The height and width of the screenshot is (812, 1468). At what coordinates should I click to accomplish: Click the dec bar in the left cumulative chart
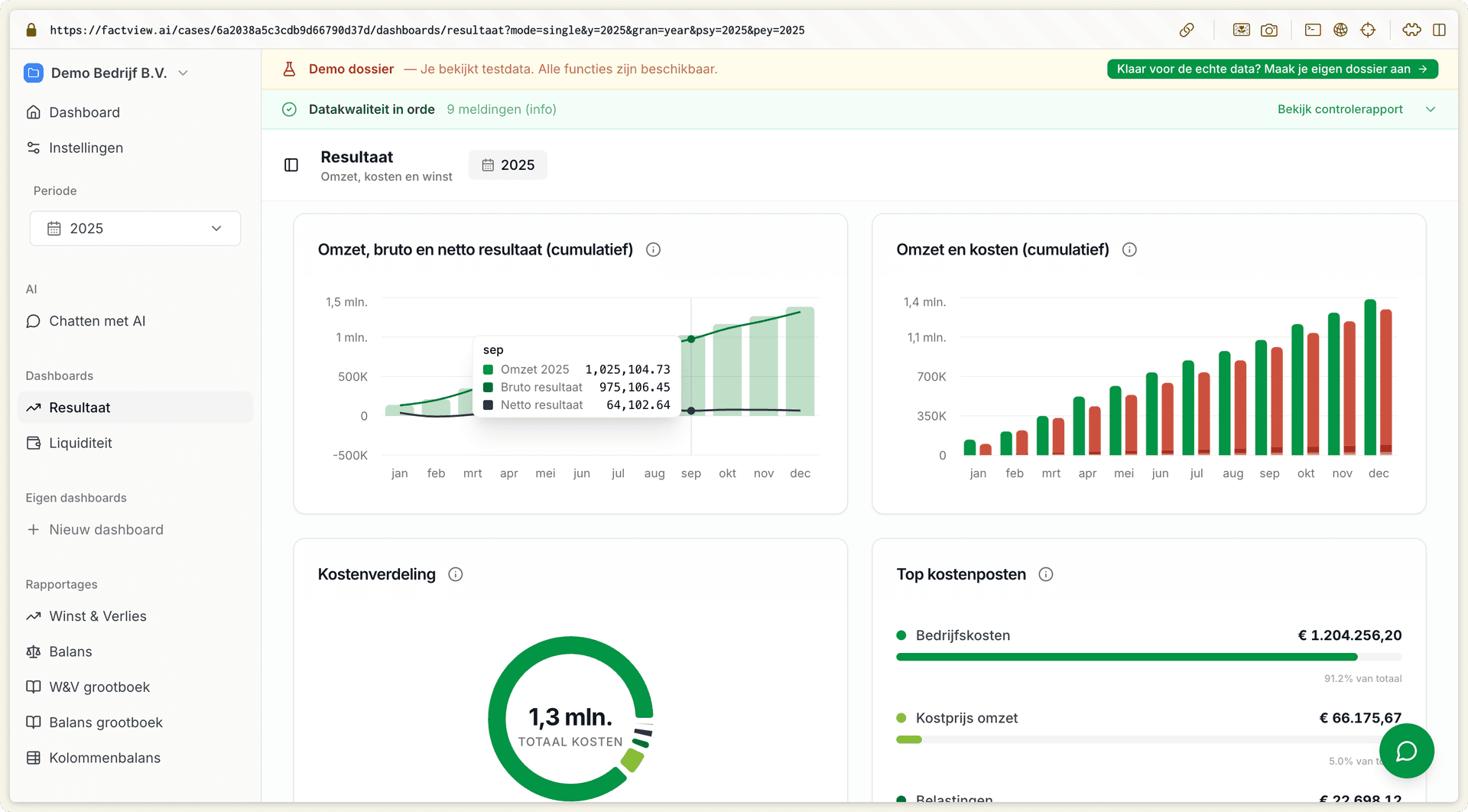tap(801, 361)
